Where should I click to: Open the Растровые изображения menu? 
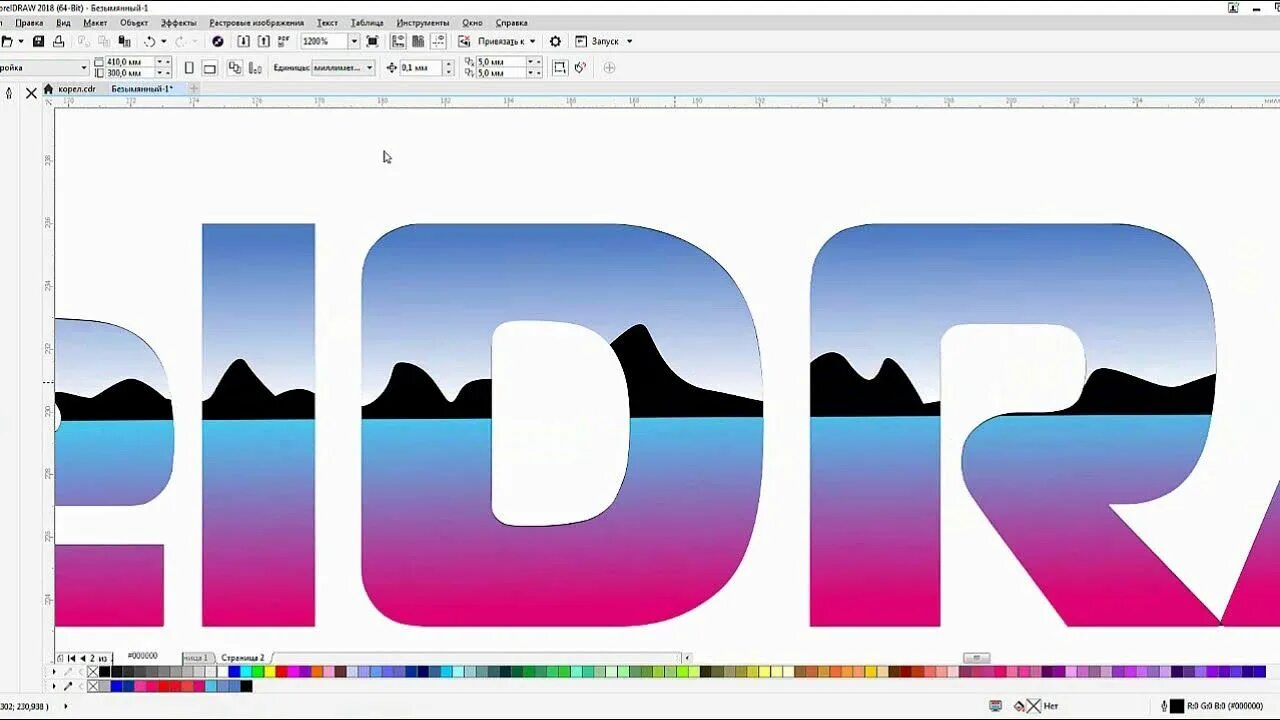256,22
